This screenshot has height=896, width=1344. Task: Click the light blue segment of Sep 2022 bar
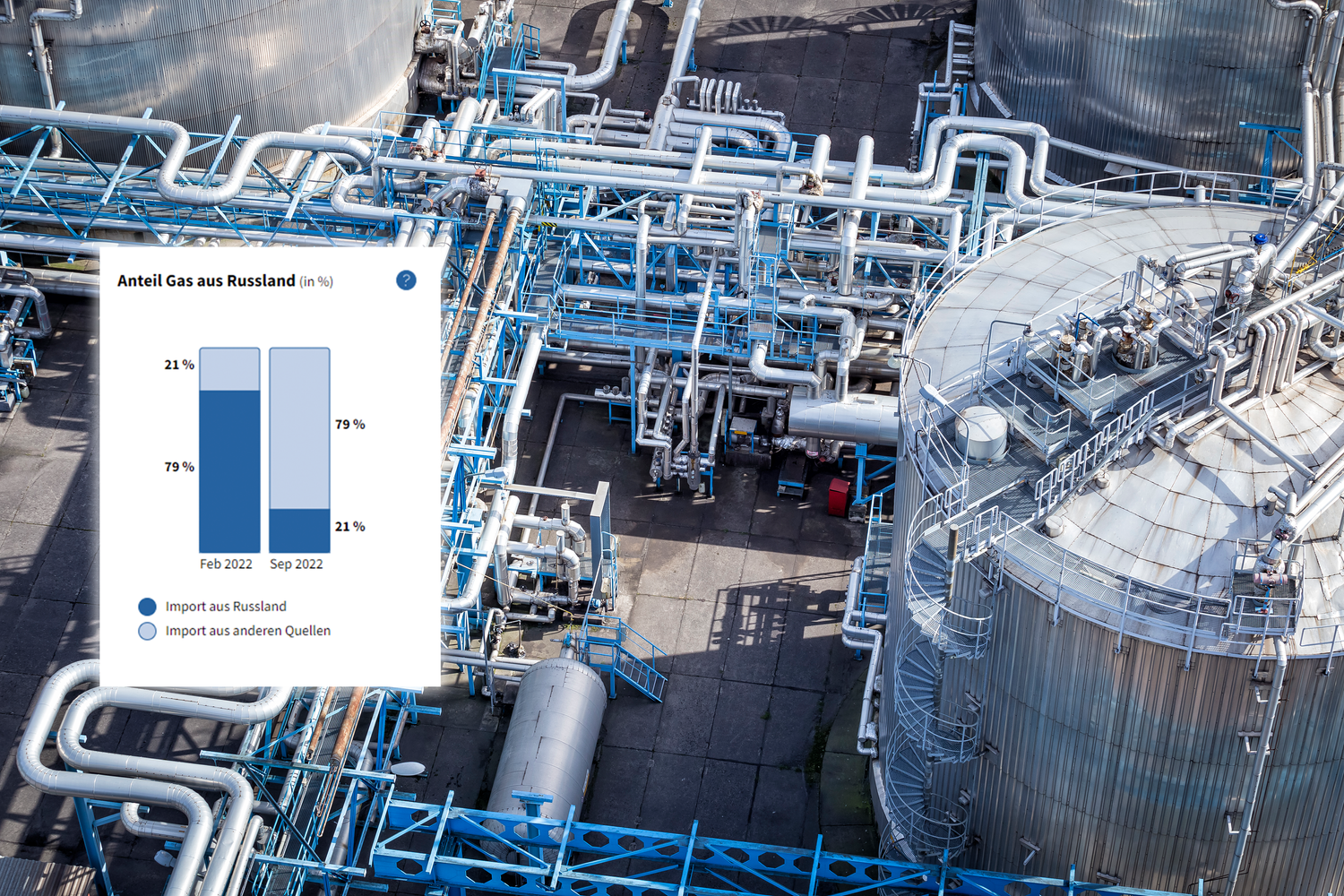[299, 428]
